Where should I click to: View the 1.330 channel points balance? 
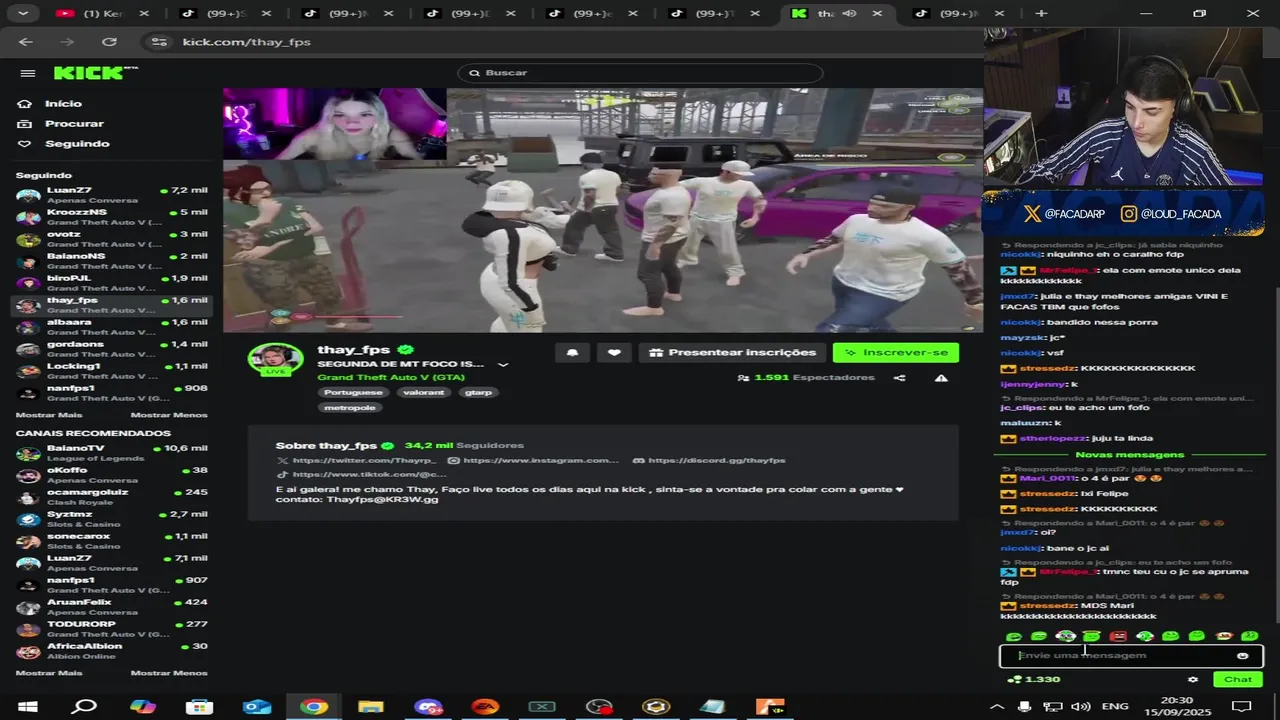[x=1034, y=680]
